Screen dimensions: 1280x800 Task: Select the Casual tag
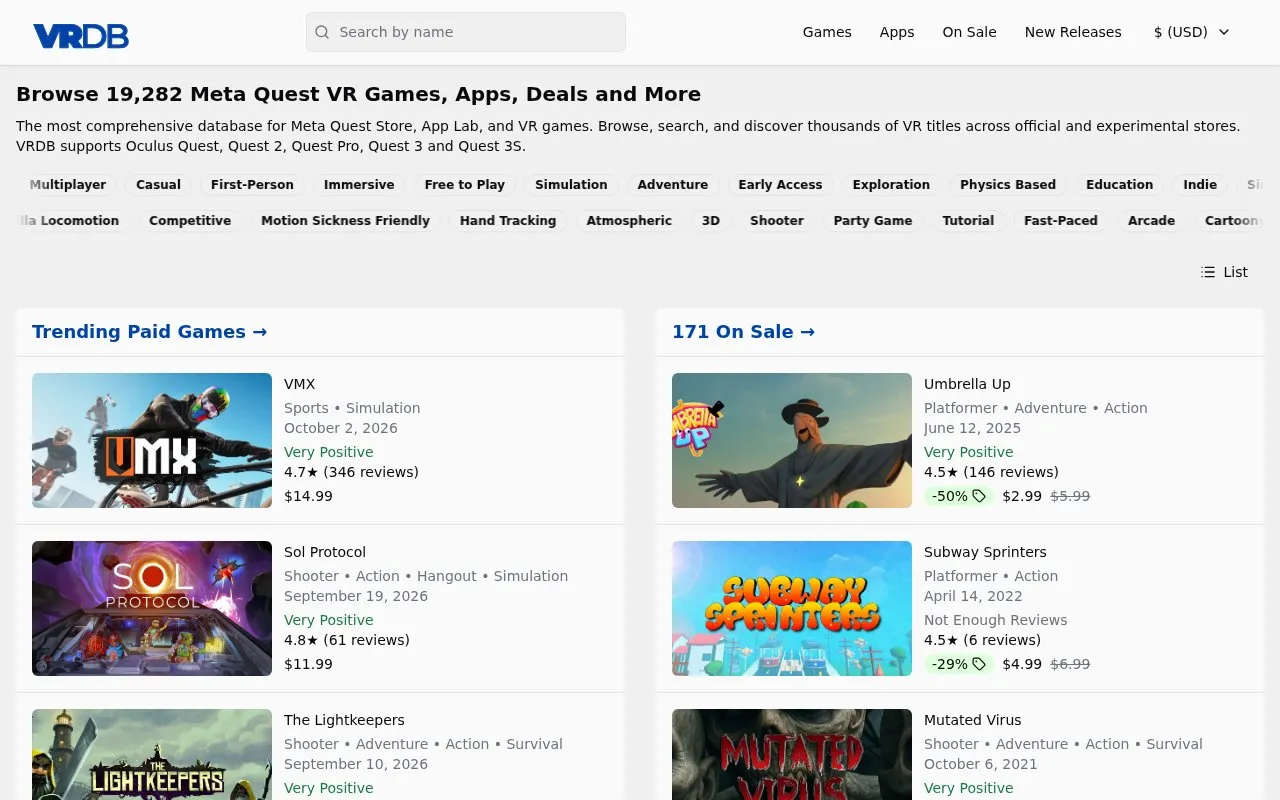point(158,185)
